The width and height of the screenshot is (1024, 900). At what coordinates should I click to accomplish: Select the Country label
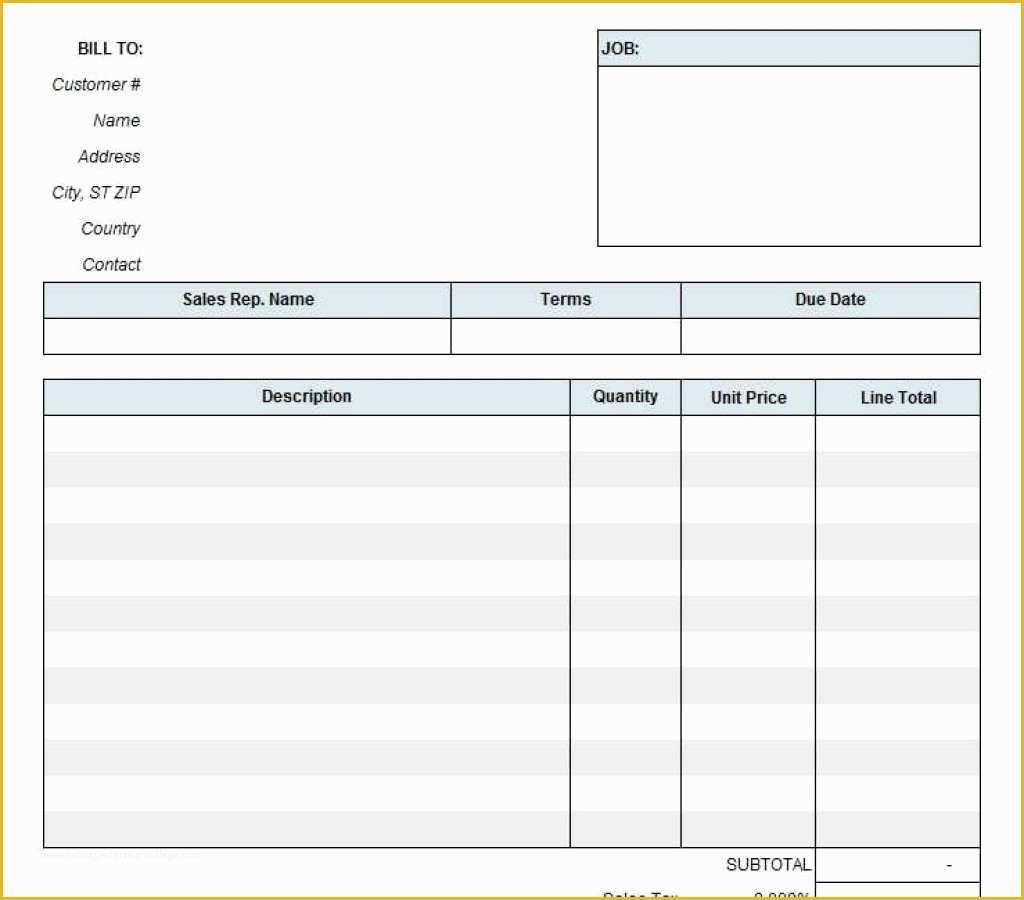pyautogui.click(x=110, y=229)
